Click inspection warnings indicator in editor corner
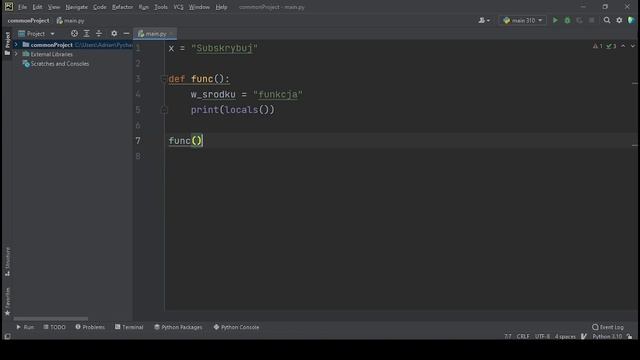Viewport: 640px width, 360px height. pos(604,46)
